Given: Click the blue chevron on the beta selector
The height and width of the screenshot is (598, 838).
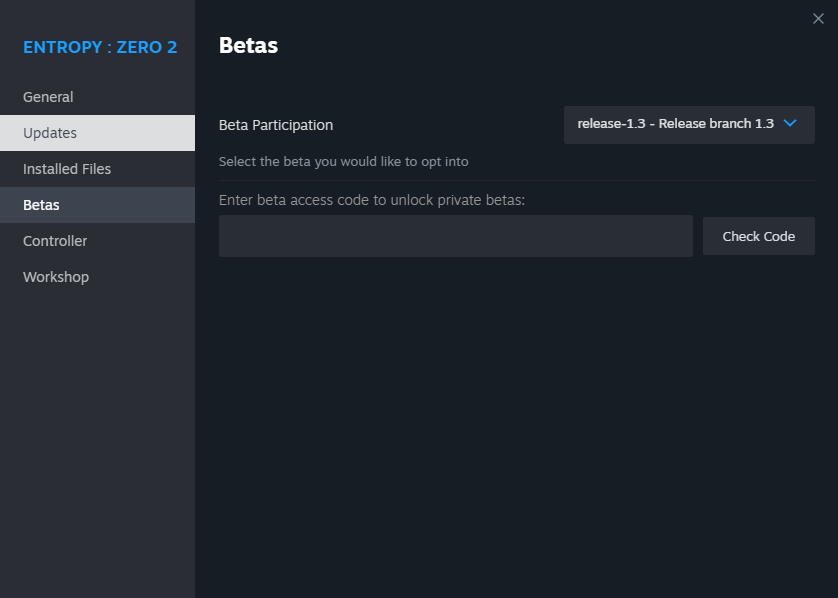Looking at the screenshot, I should pos(790,123).
